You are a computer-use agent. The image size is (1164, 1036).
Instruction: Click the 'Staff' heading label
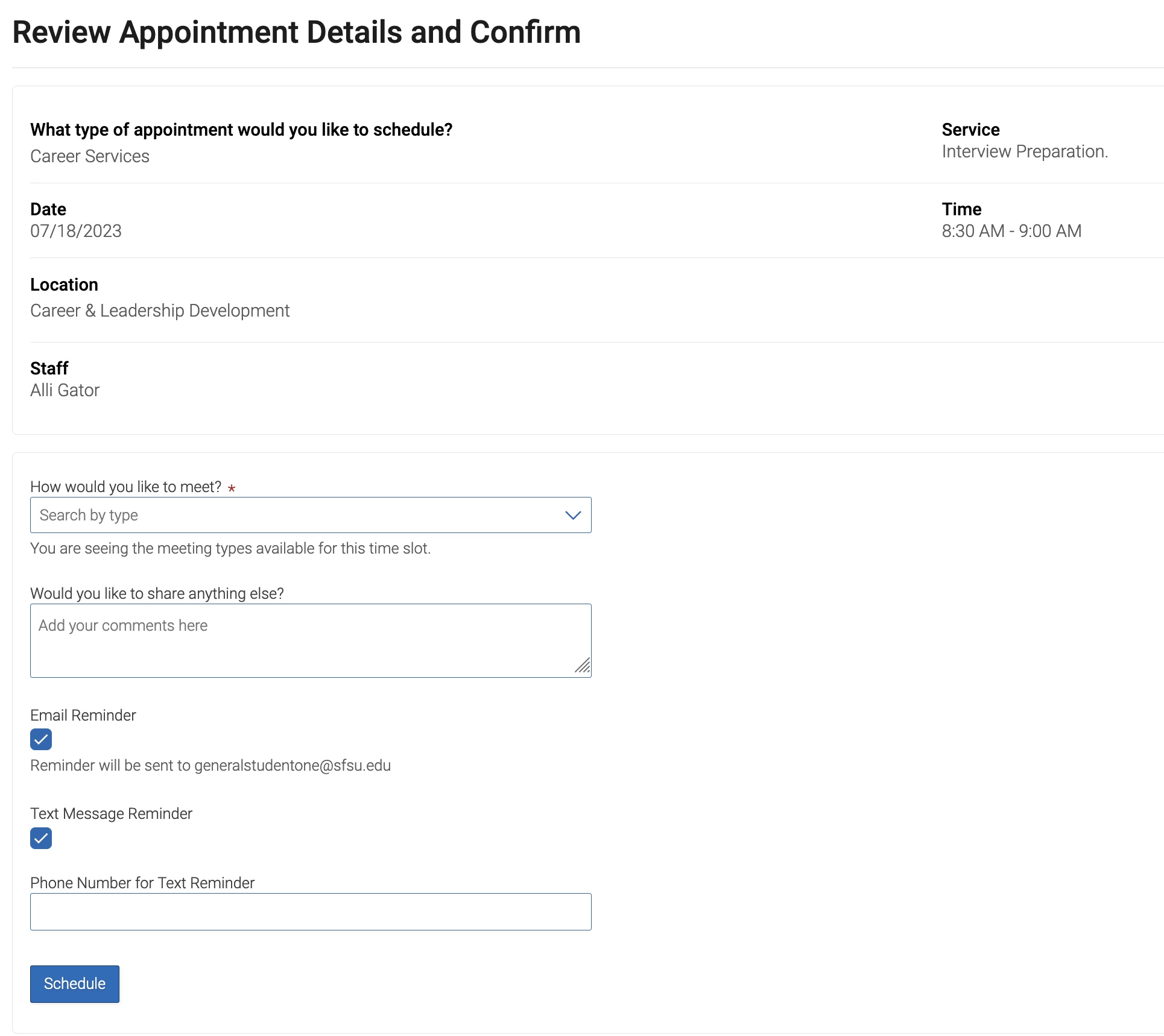(x=49, y=368)
